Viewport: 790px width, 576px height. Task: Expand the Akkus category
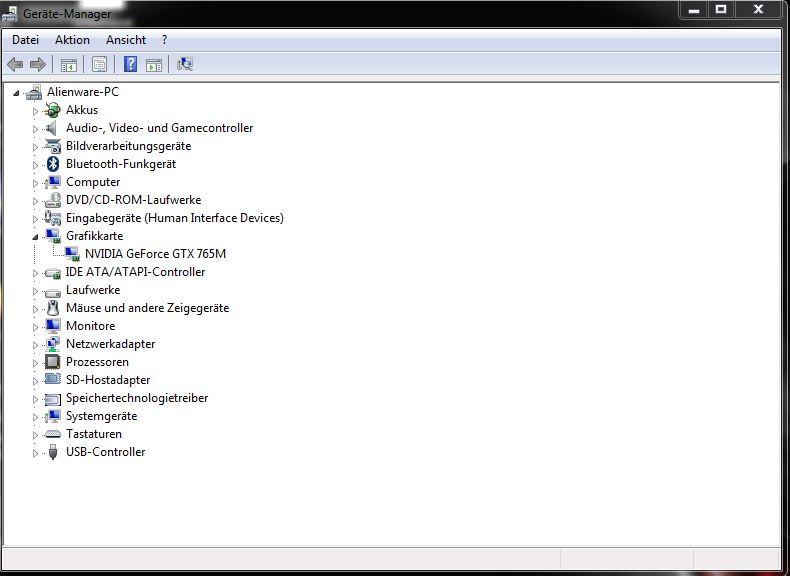(35, 111)
